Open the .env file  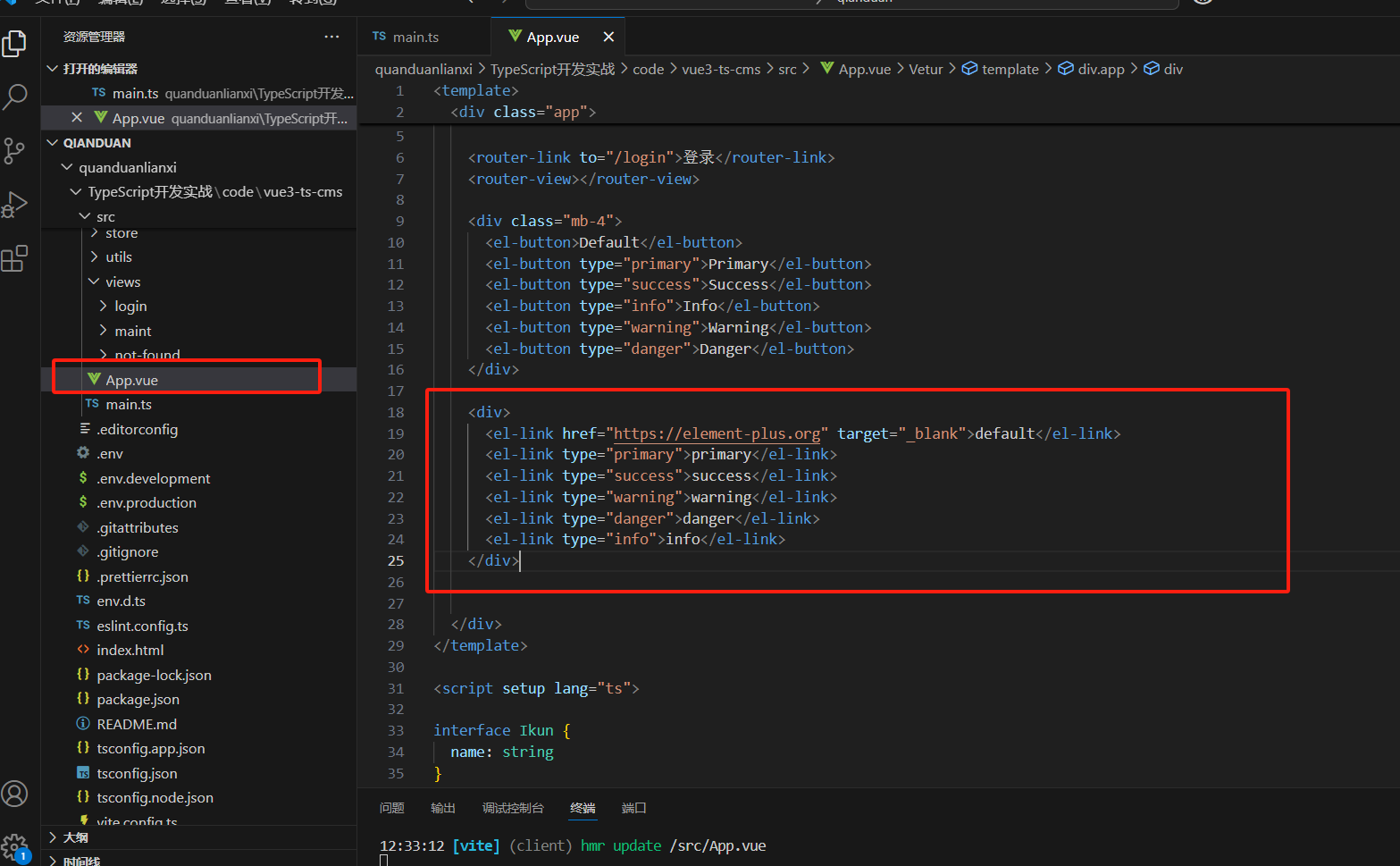pos(198,453)
